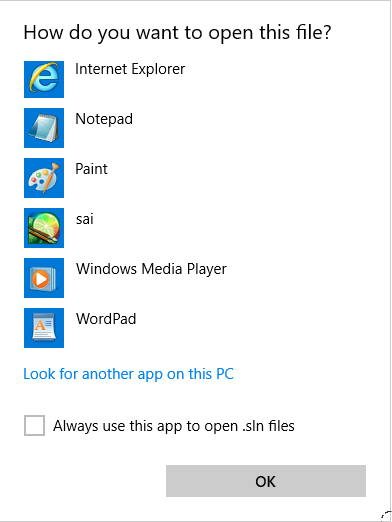Click the 'Always use this app to open .sln files' label

point(174,426)
